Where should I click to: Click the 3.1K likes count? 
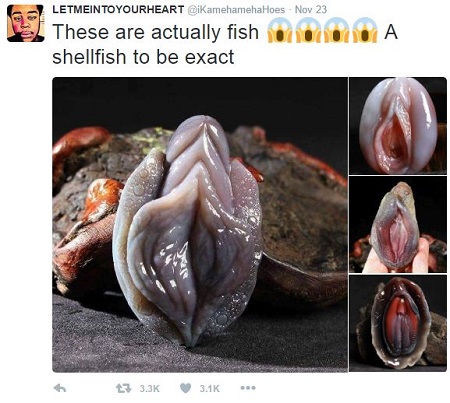click(210, 388)
